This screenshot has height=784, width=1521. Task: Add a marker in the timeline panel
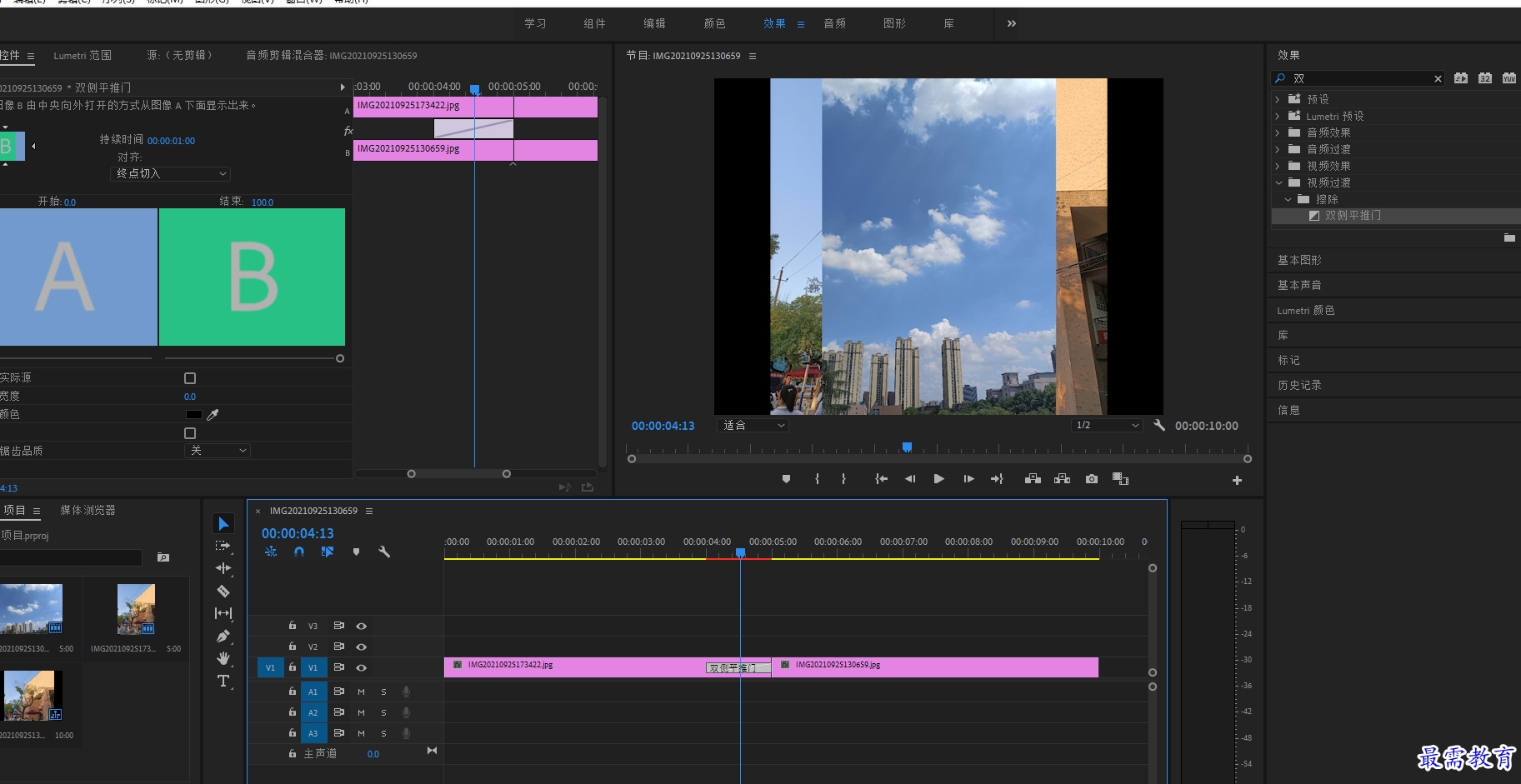coord(356,552)
